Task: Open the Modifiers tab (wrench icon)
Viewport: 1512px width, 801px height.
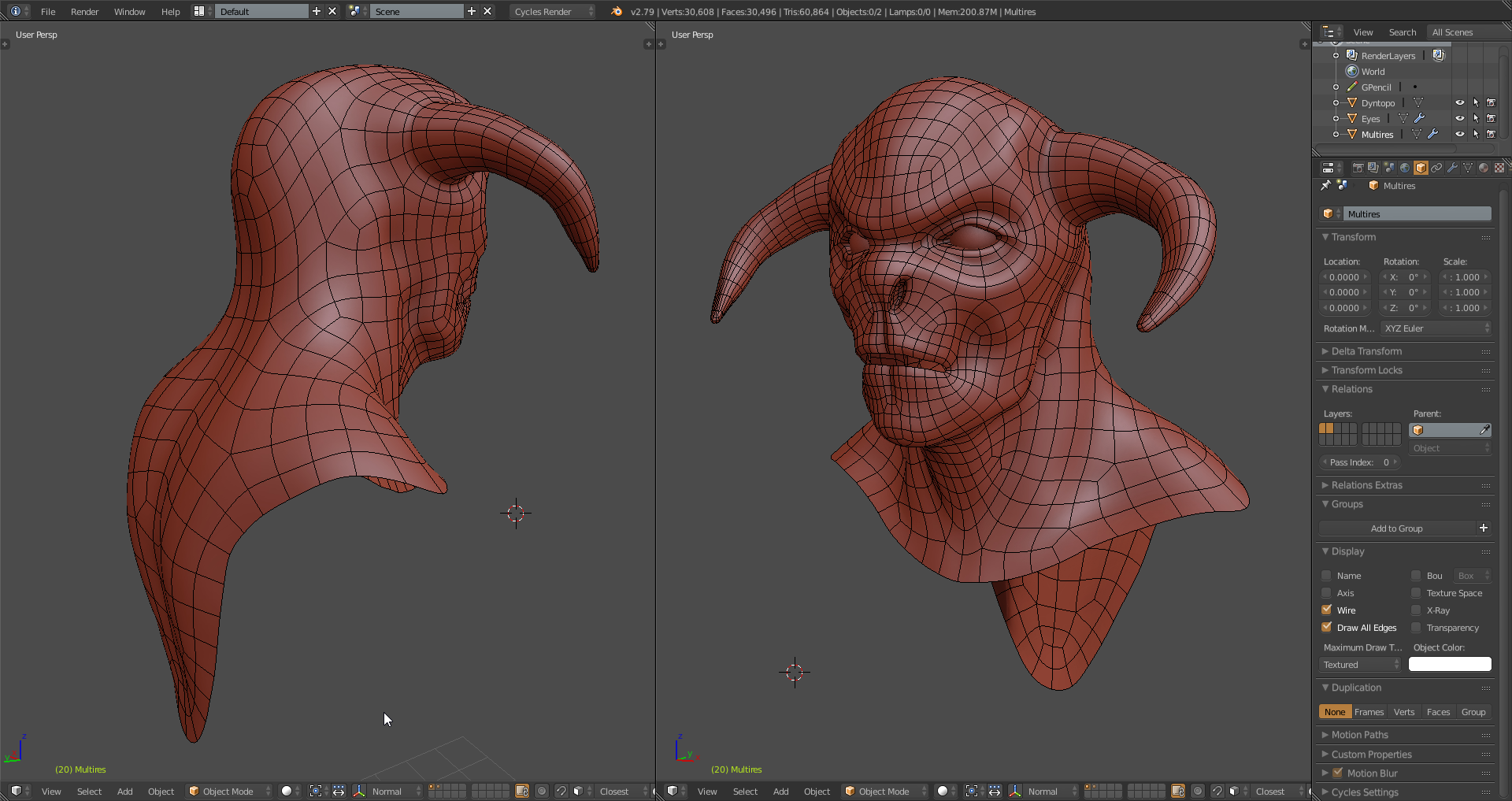Action: [1452, 168]
